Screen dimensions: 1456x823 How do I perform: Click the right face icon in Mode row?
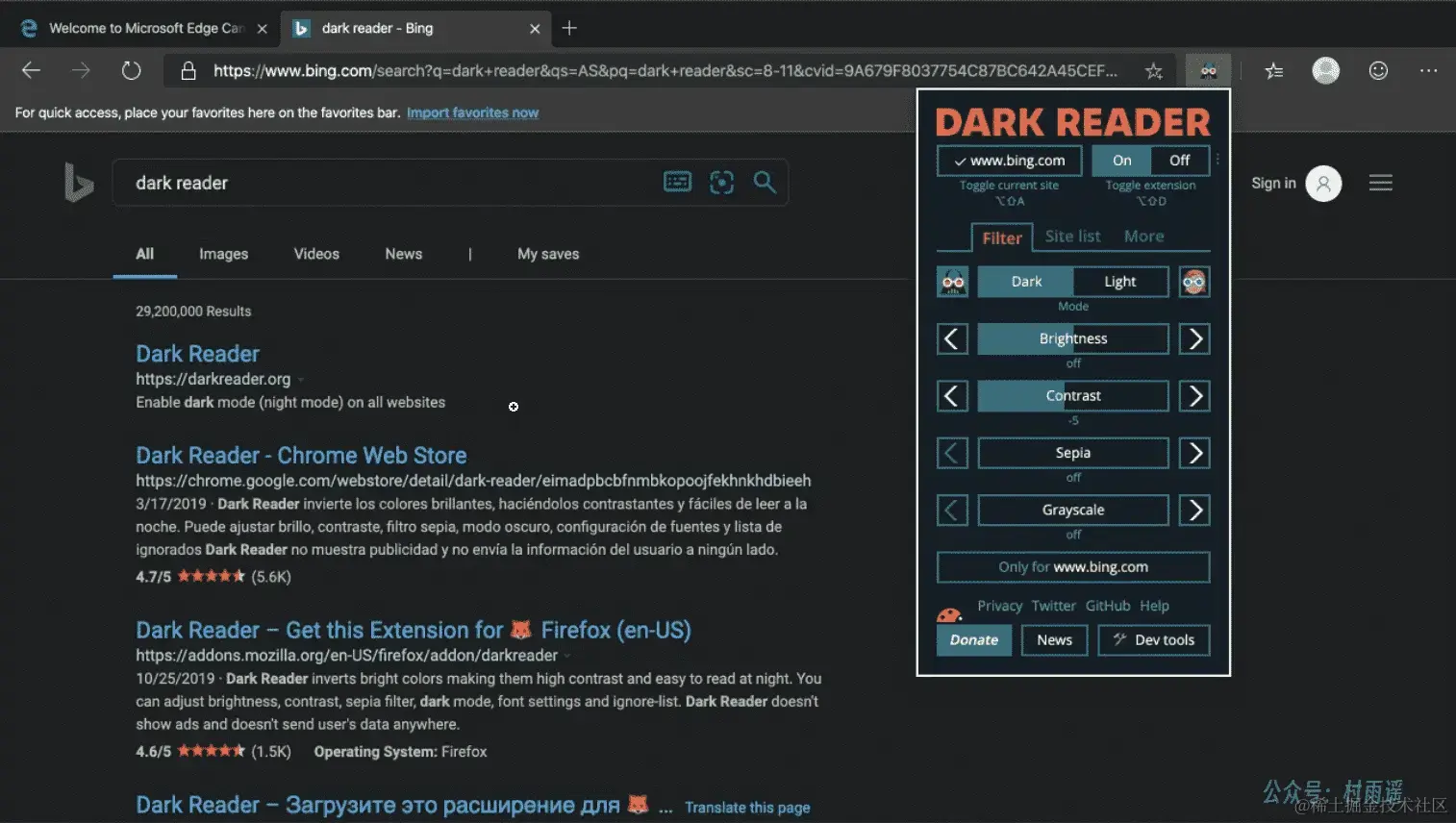pyautogui.click(x=1194, y=282)
